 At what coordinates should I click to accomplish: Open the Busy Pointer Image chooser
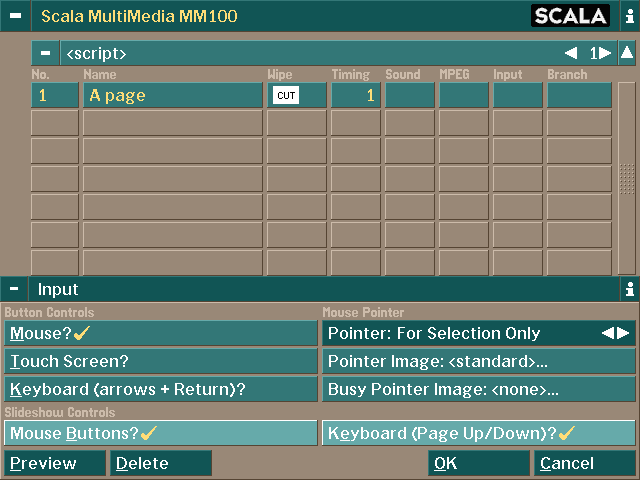[478, 389]
